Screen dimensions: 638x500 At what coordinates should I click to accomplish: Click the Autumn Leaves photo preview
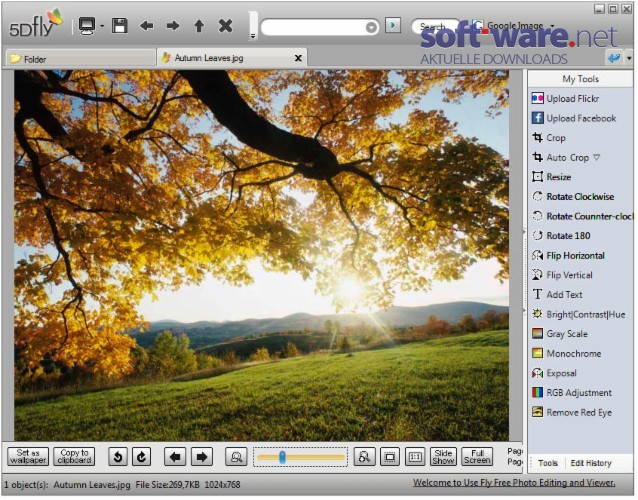[x=262, y=255]
